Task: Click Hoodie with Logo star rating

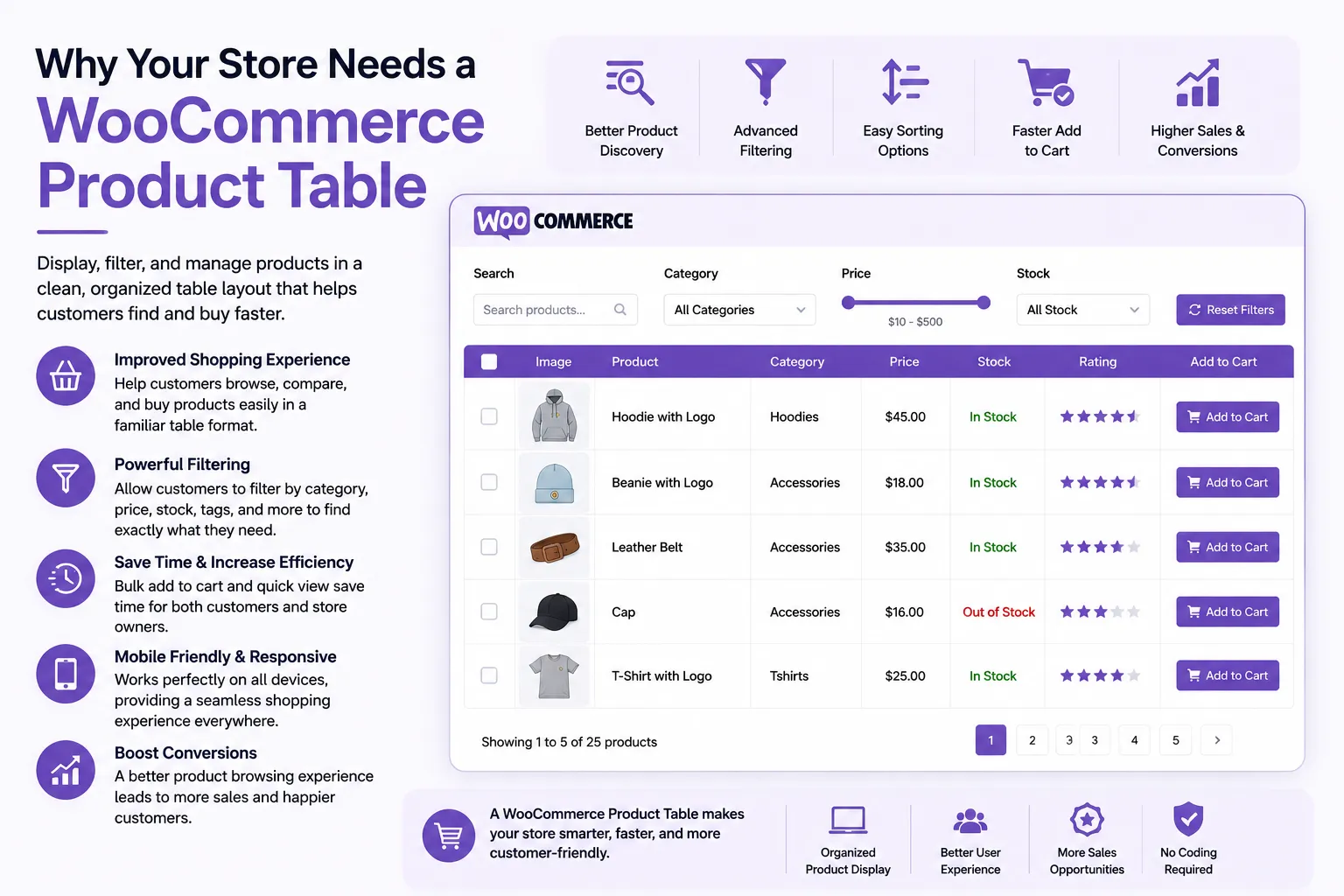Action: coord(1100,416)
